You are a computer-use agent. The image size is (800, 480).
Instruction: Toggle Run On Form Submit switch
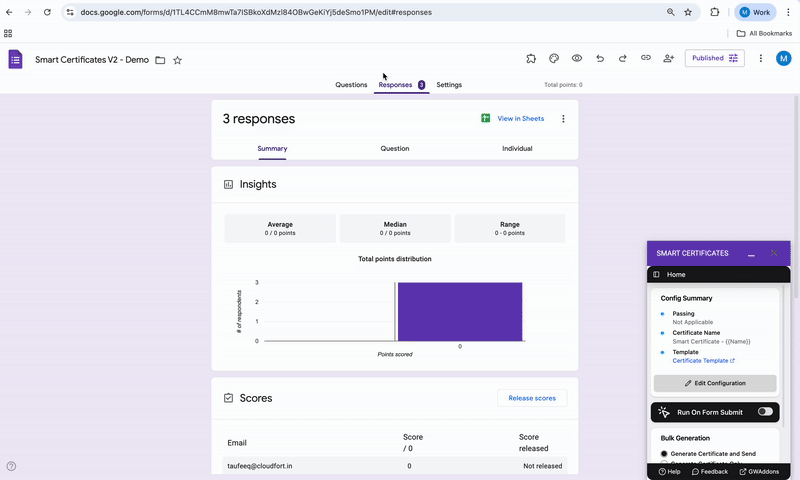[x=765, y=412]
